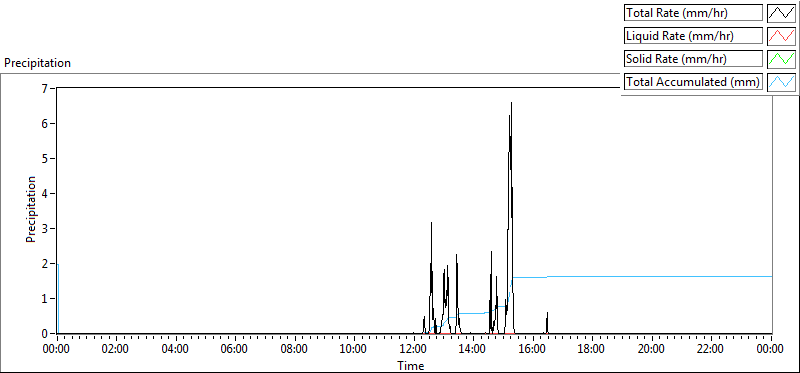Click the Liquid Rate red line icon
Viewport: 800px width, 373px height.
(x=782, y=36)
